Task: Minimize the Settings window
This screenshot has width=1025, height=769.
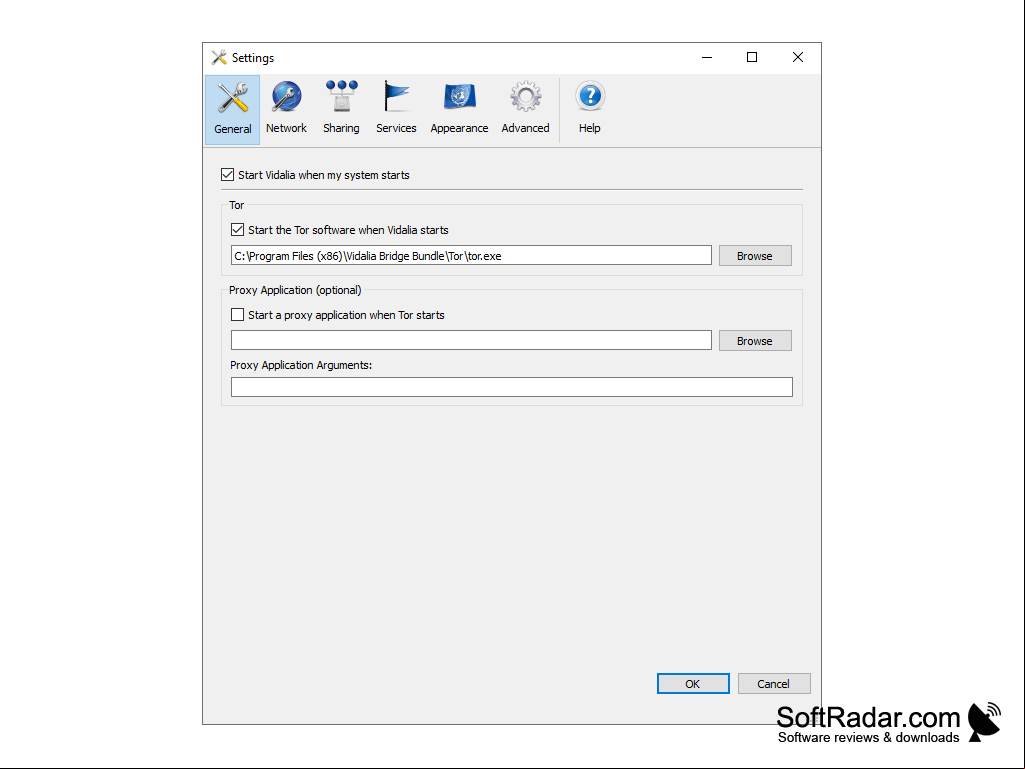Action: pyautogui.click(x=707, y=58)
